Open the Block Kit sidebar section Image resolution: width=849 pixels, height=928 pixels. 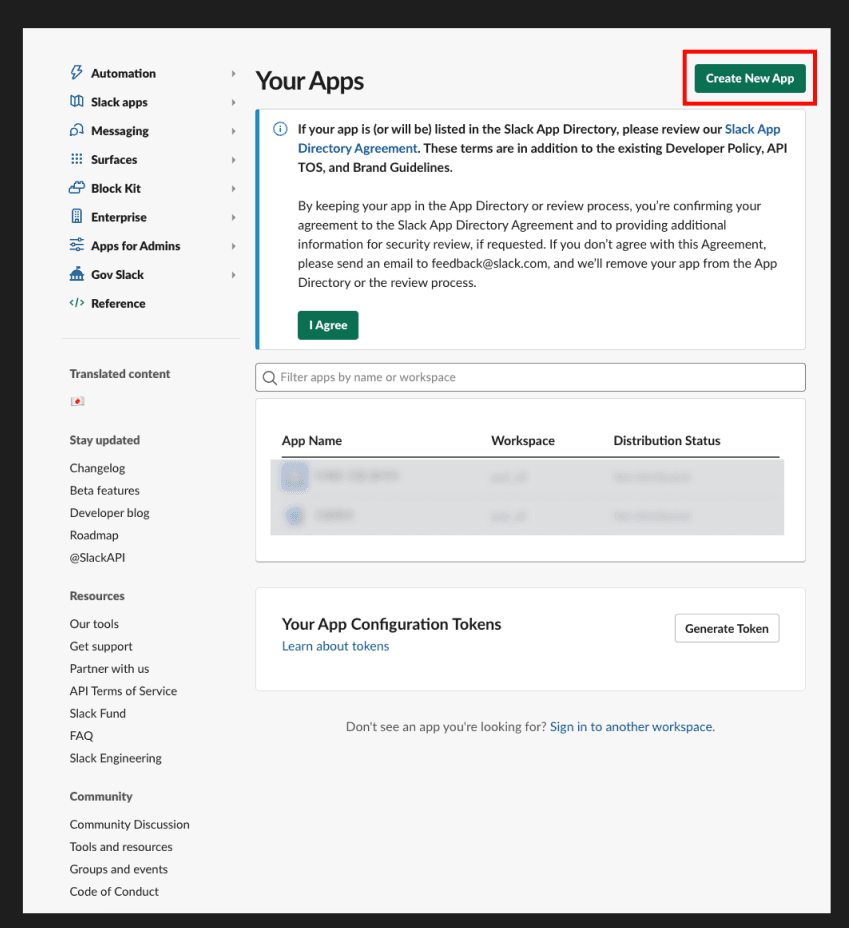click(x=116, y=188)
